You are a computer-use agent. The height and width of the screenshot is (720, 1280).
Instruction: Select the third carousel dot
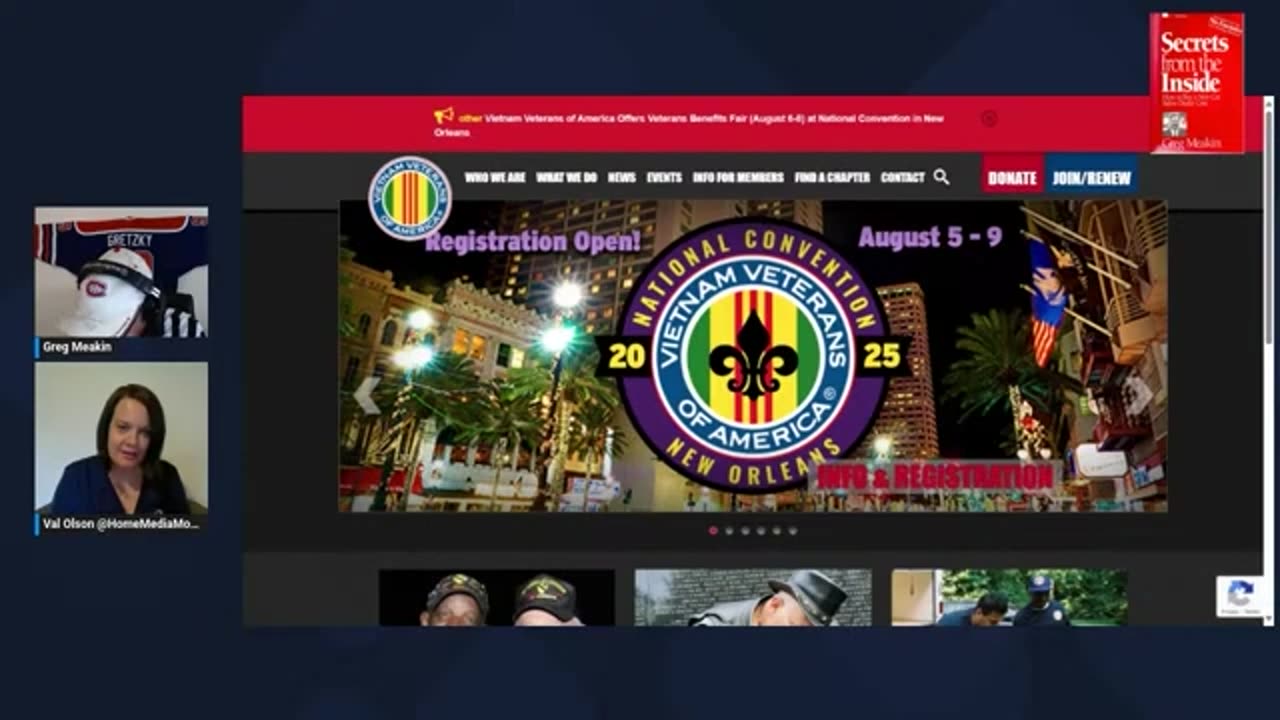[x=745, y=531]
